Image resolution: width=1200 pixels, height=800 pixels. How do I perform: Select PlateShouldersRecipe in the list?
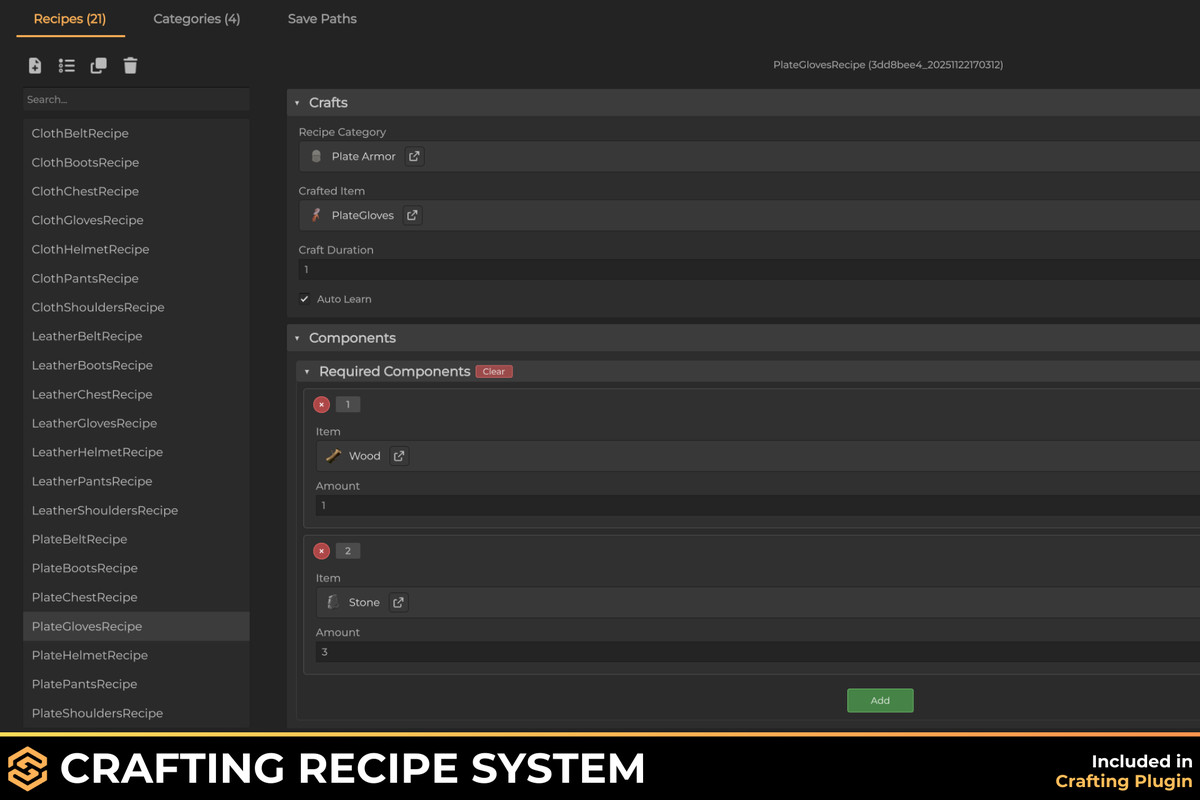(x=136, y=713)
